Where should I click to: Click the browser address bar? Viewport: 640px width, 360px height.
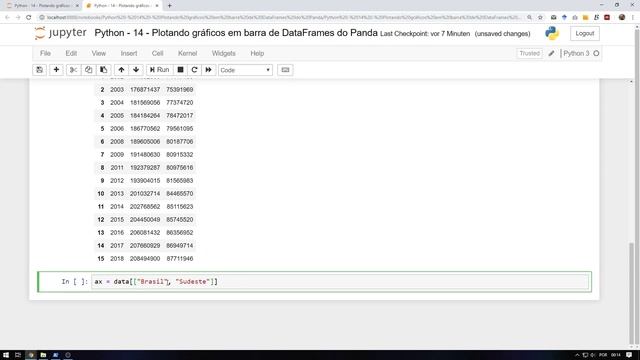point(282,18)
